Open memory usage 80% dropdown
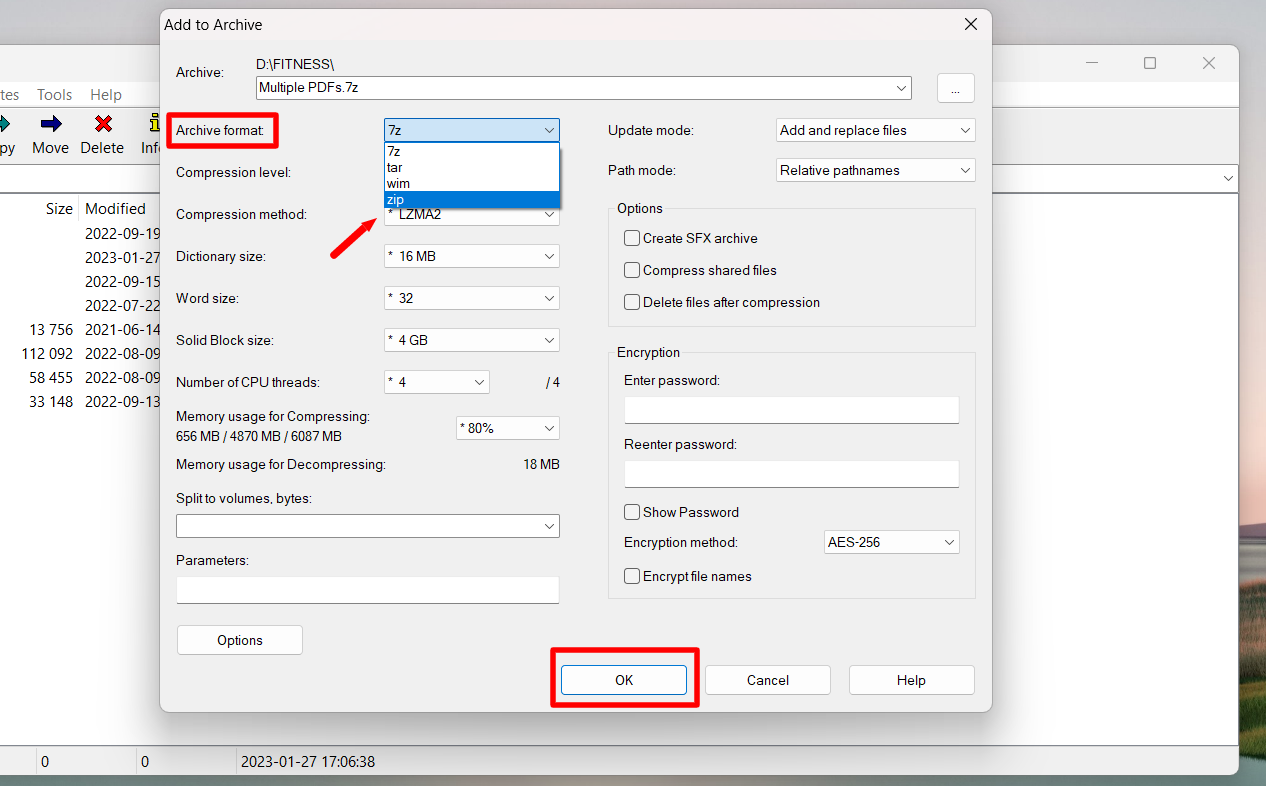 click(x=508, y=428)
